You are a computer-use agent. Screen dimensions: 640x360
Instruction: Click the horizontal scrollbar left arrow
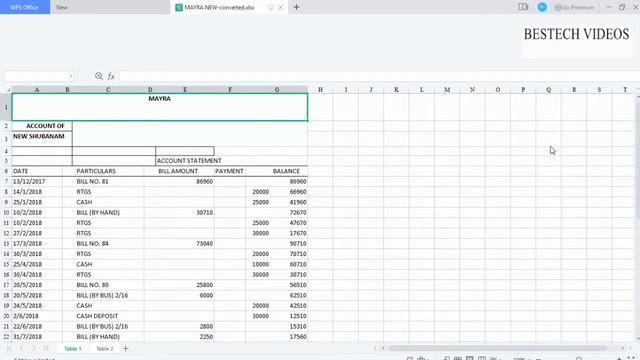coord(383,348)
